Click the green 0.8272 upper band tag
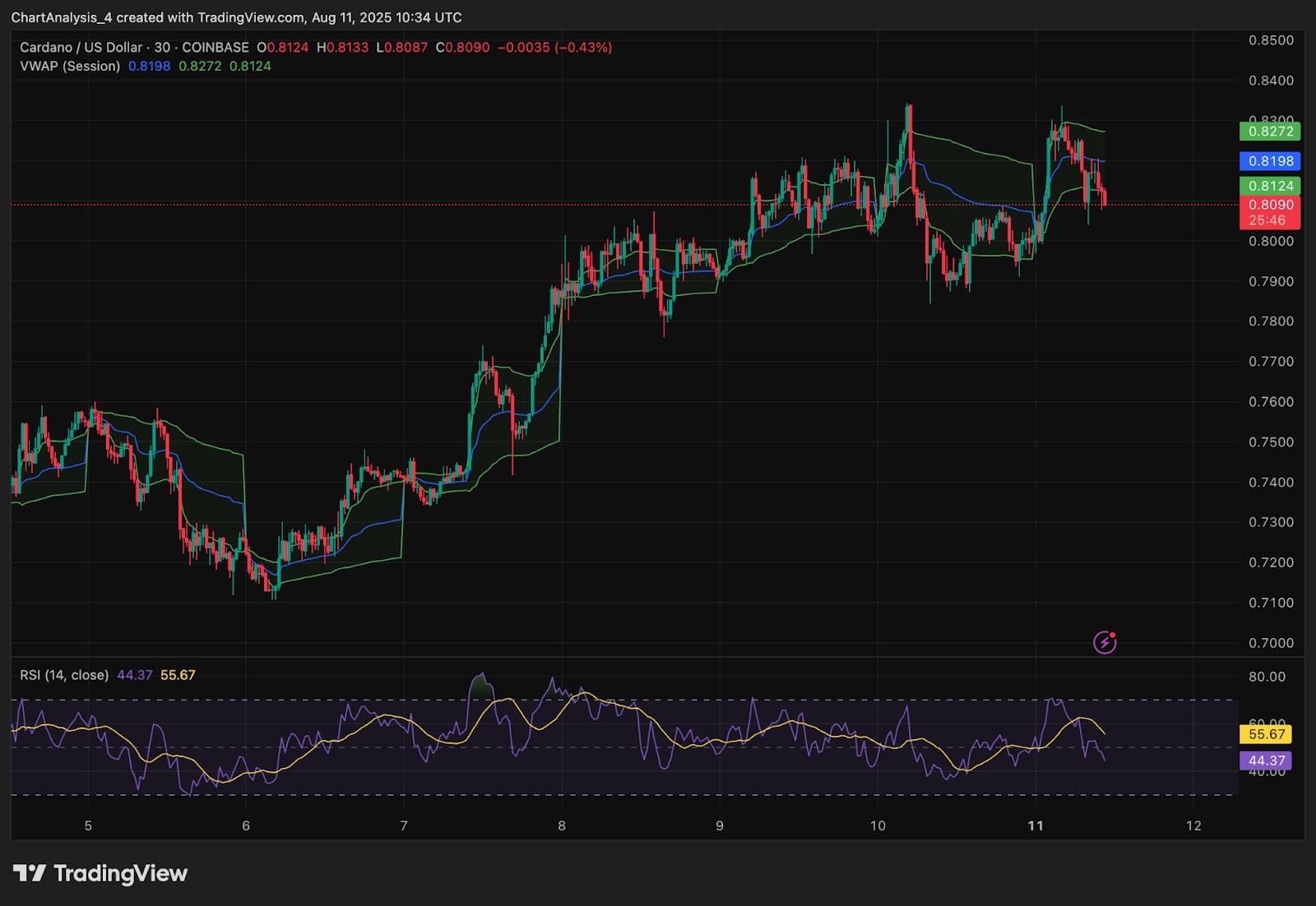This screenshot has width=1316, height=906. tap(1270, 132)
